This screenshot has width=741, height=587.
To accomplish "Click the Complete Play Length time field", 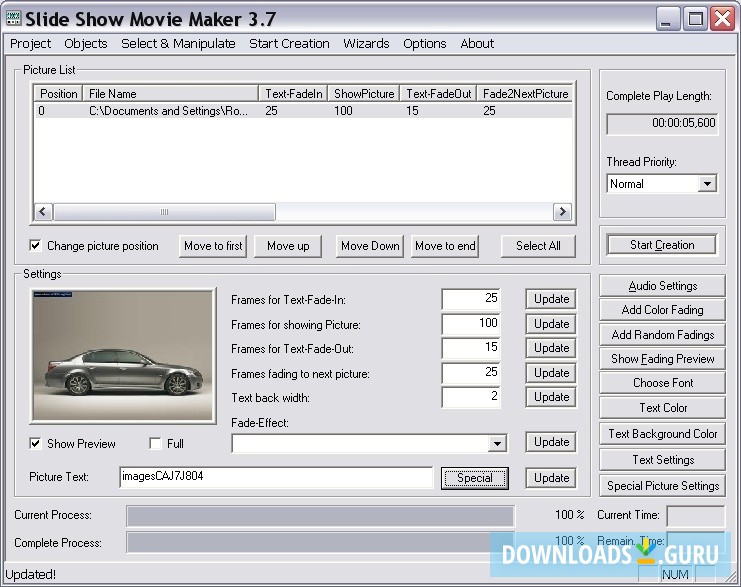I will coord(662,124).
